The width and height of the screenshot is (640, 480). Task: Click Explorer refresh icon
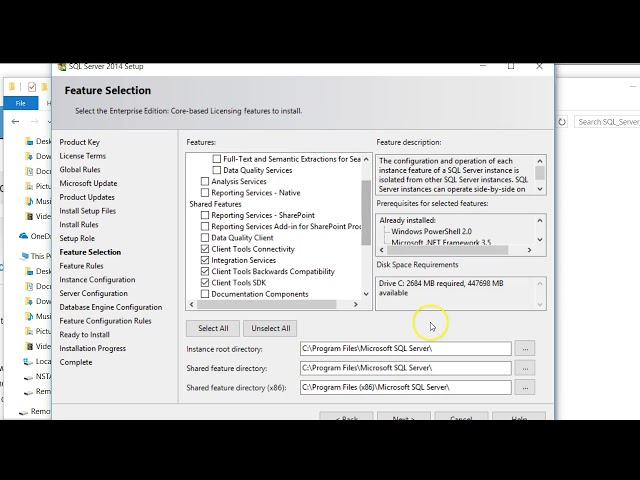coord(562,122)
